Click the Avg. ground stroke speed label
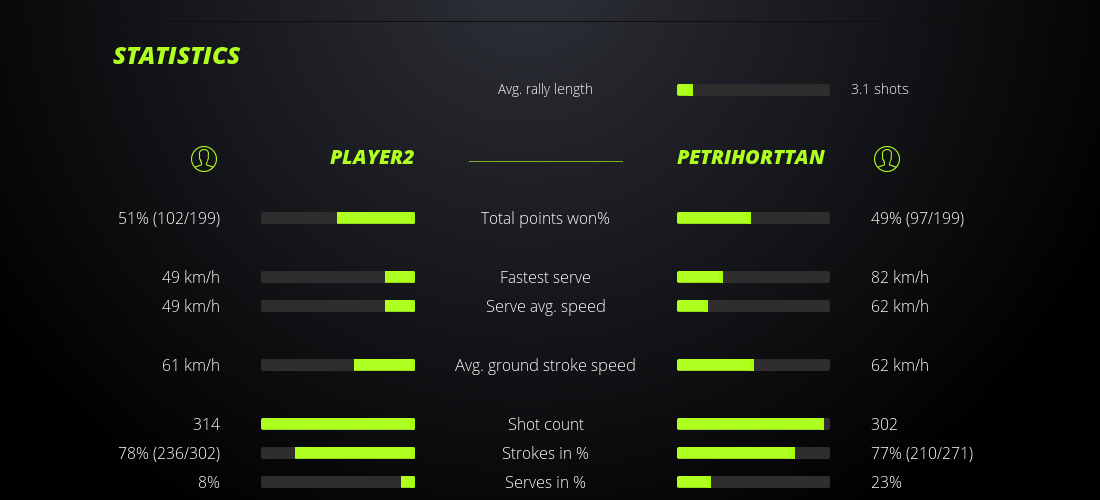1100x500 pixels. click(545, 365)
